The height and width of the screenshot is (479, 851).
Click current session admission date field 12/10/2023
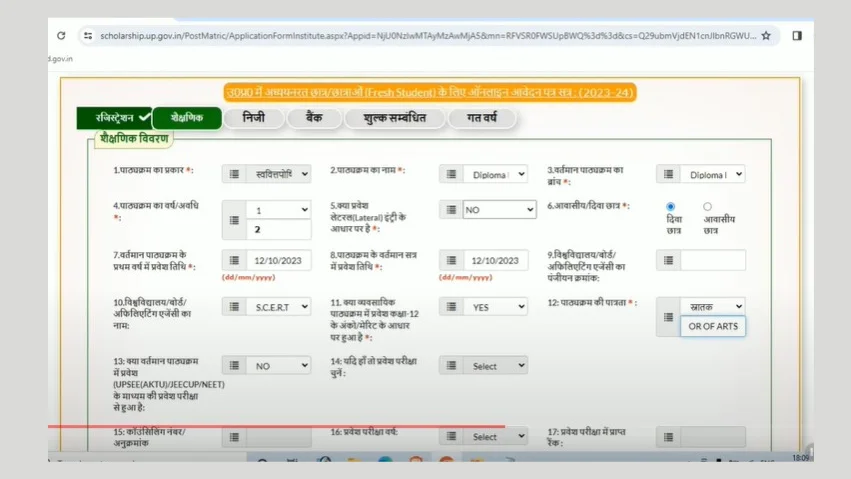tap(496, 260)
